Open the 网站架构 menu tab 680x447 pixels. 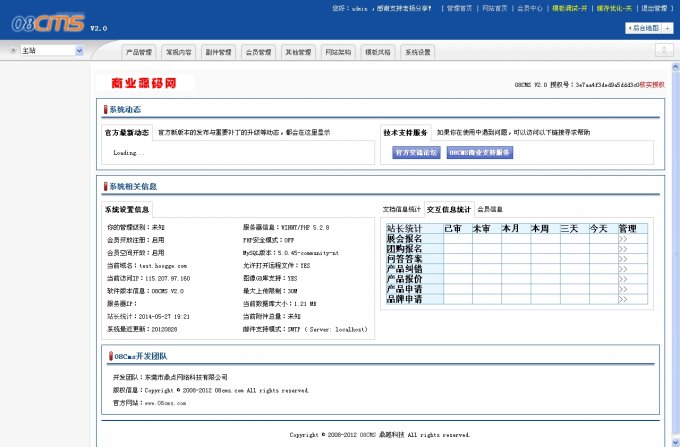point(338,52)
